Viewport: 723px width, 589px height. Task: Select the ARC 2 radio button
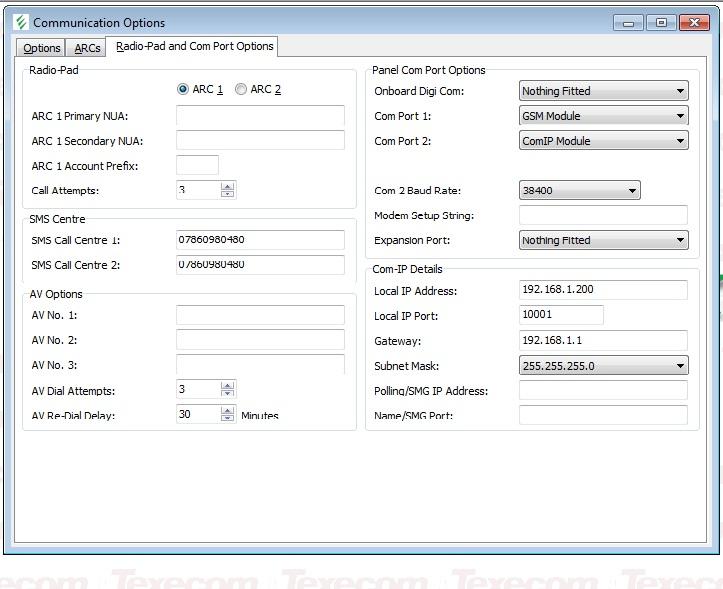click(241, 90)
